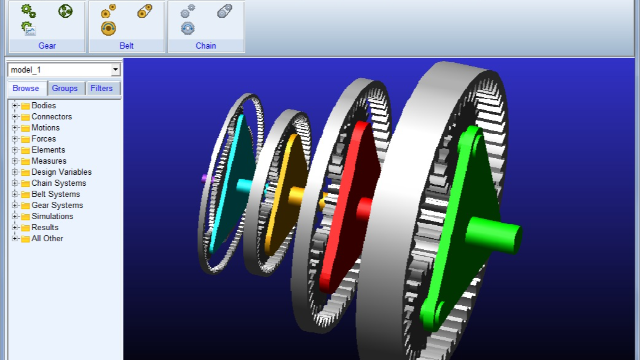Select the Results tree item
Image resolution: width=640 pixels, height=360 pixels.
click(45, 227)
